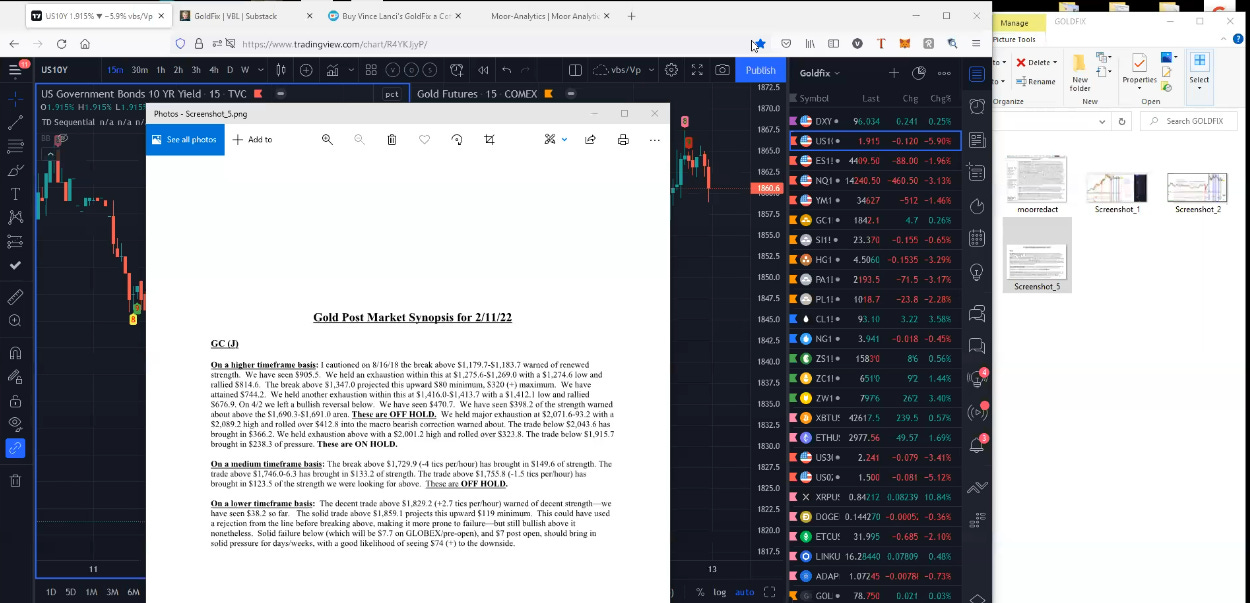Click the bar replay rewind icon
Screen dimensions: 1250x603
click(483, 70)
